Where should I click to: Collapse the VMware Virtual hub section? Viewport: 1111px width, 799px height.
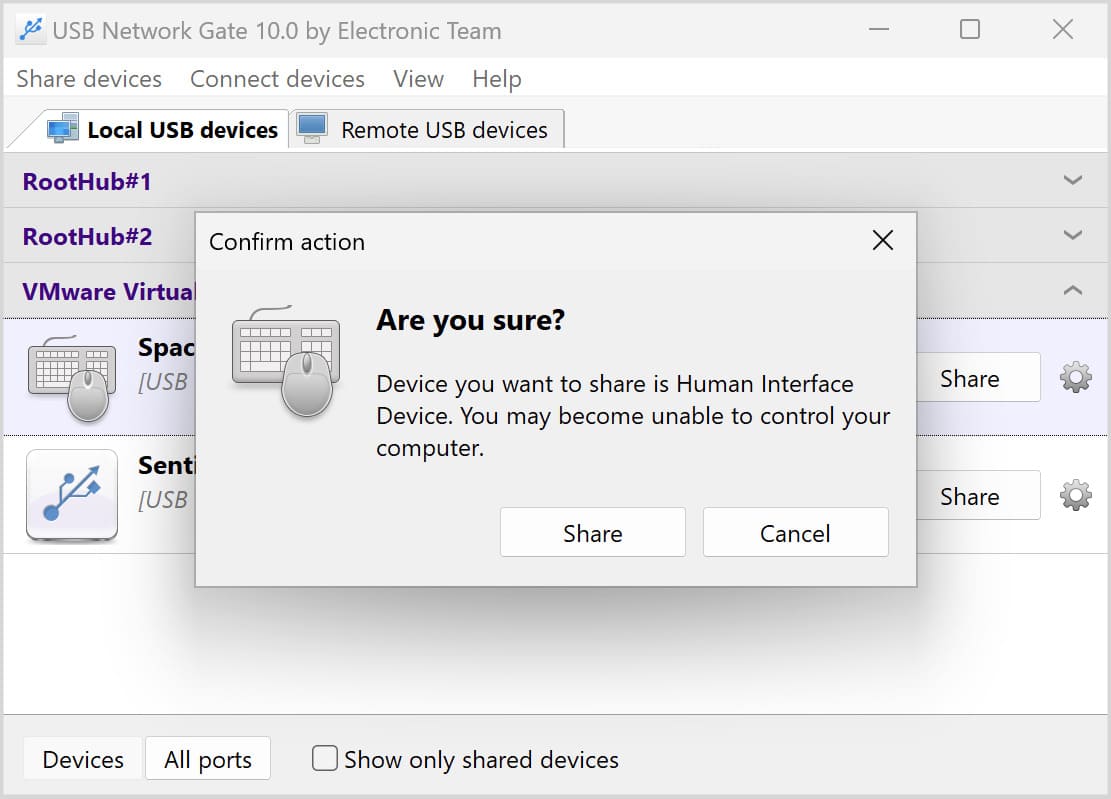pos(1071,291)
